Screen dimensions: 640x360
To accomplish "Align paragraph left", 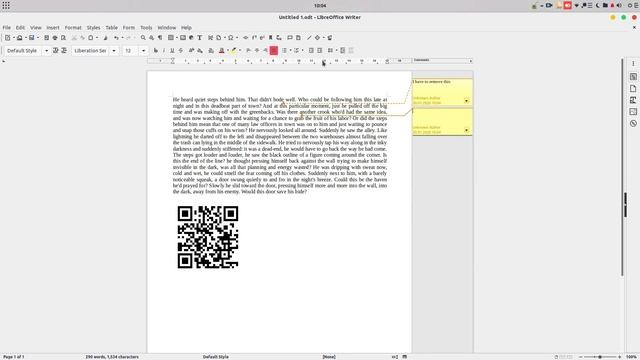I will point(248,51).
